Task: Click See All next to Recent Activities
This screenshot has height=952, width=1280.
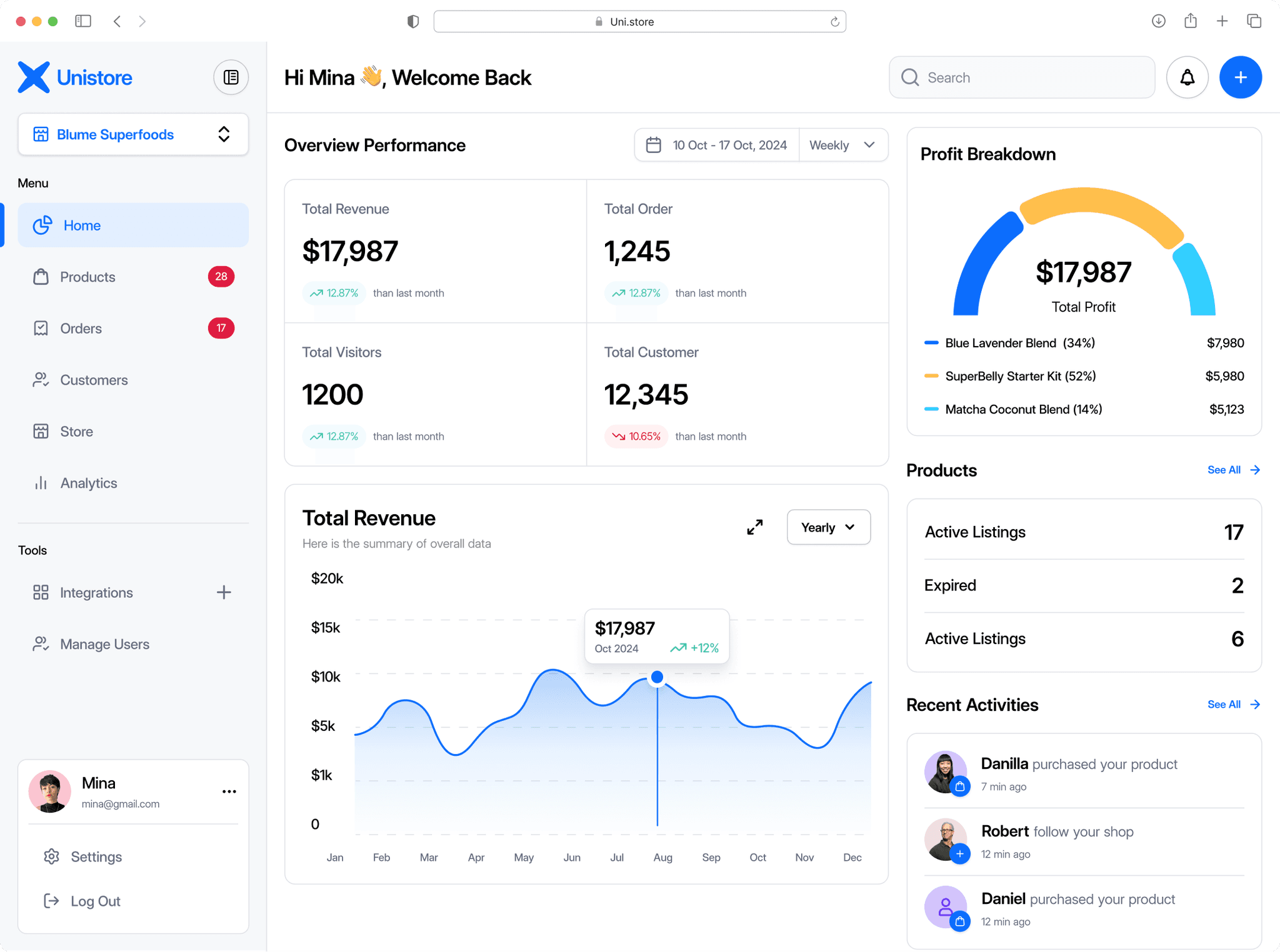Action: click(1234, 704)
